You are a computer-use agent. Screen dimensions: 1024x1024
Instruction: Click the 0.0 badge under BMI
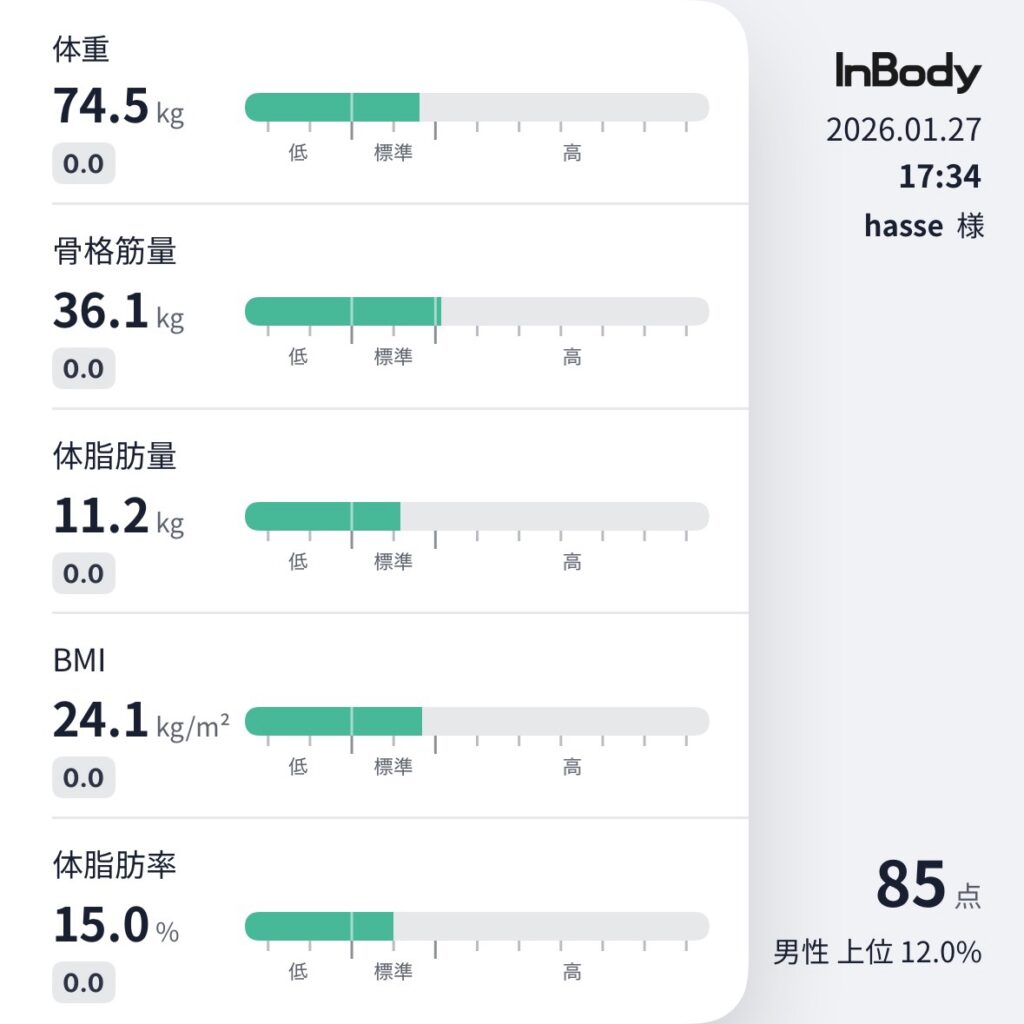click(83, 778)
